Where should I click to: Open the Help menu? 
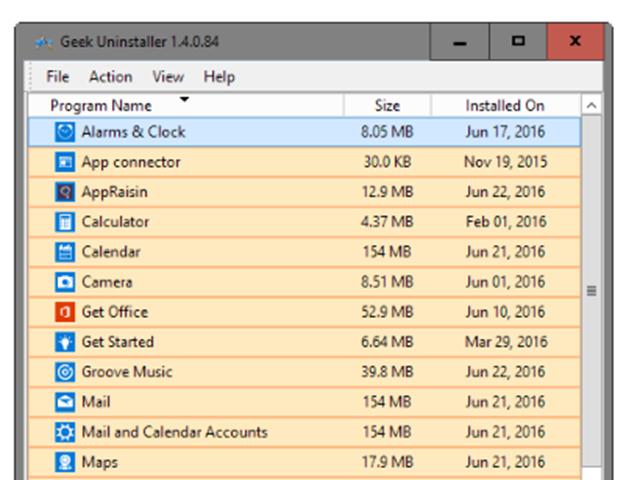(219, 77)
